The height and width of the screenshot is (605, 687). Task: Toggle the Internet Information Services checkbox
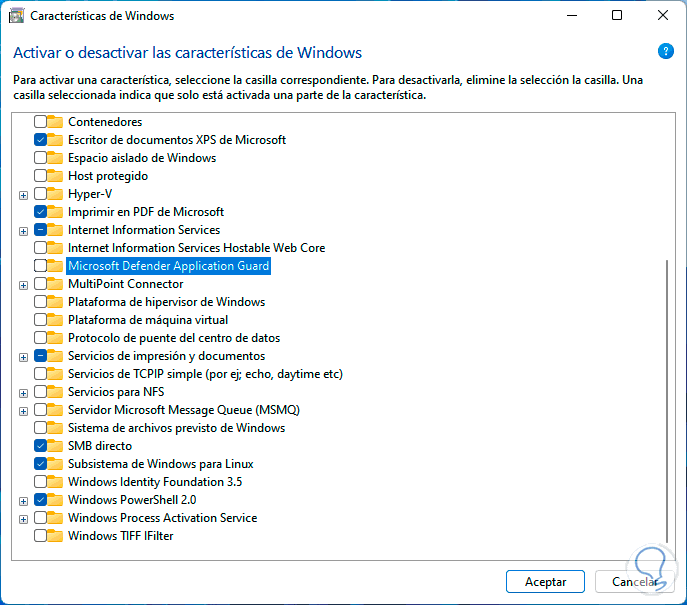40,230
